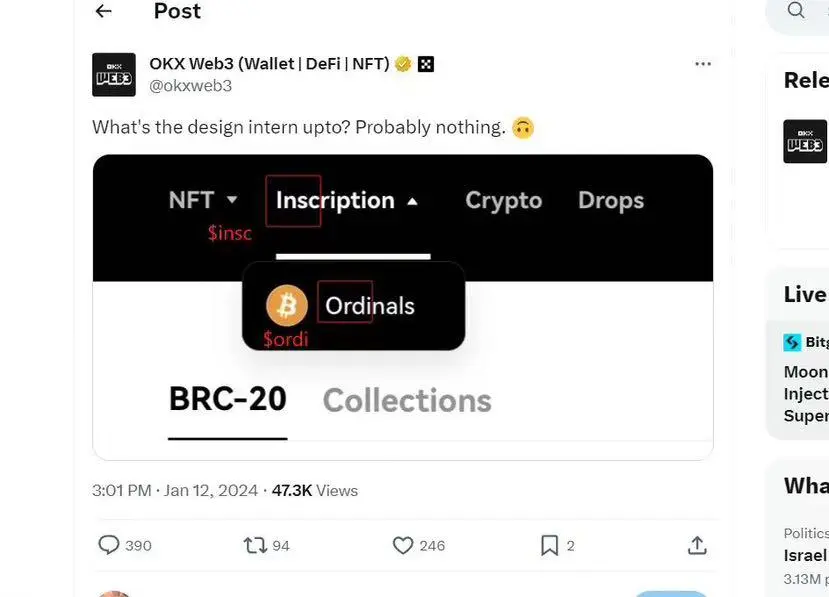Share the post via share icon
Image resolution: width=829 pixels, height=597 pixels.
pyautogui.click(x=697, y=545)
